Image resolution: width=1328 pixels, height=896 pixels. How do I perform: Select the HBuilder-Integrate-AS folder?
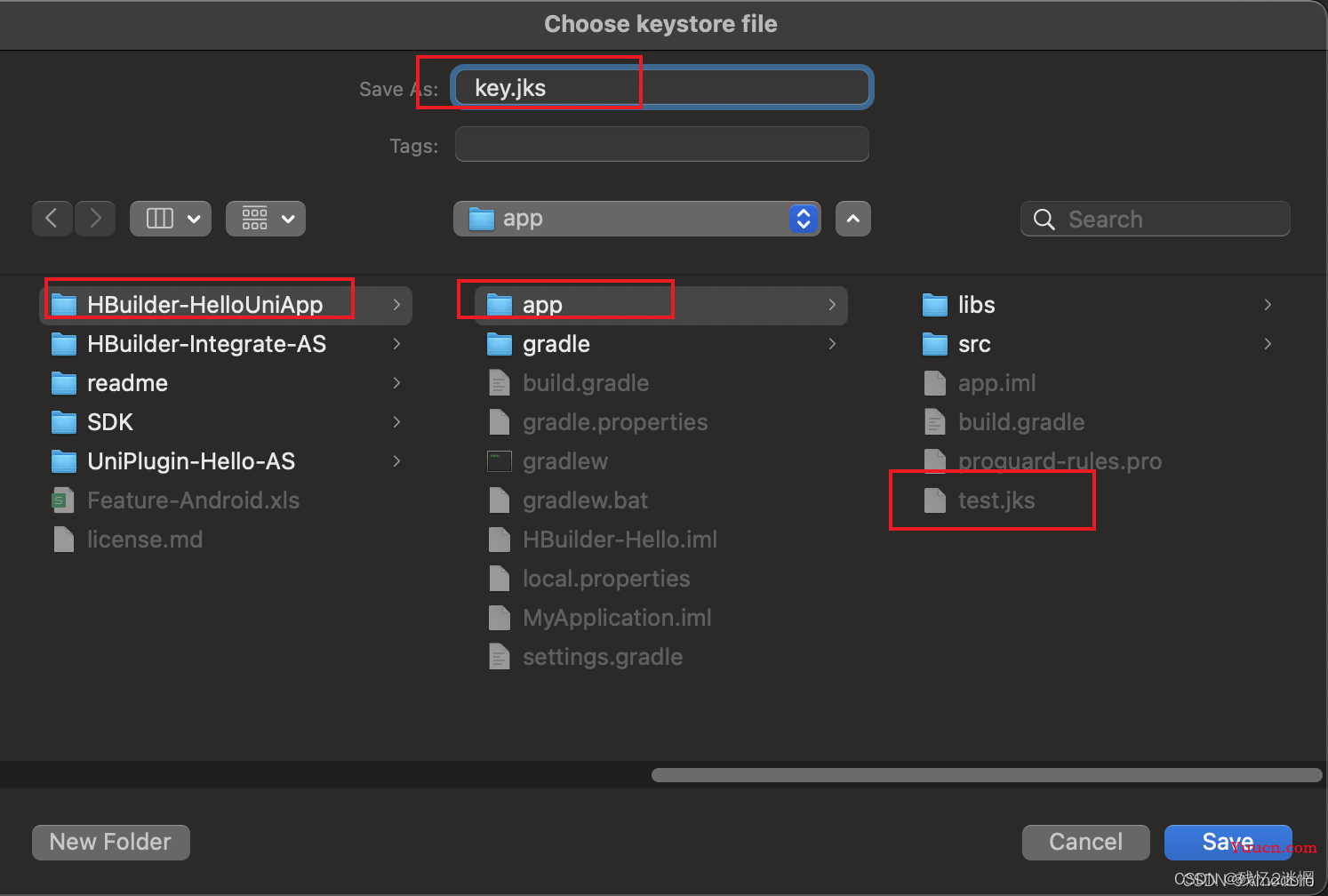pos(227,344)
